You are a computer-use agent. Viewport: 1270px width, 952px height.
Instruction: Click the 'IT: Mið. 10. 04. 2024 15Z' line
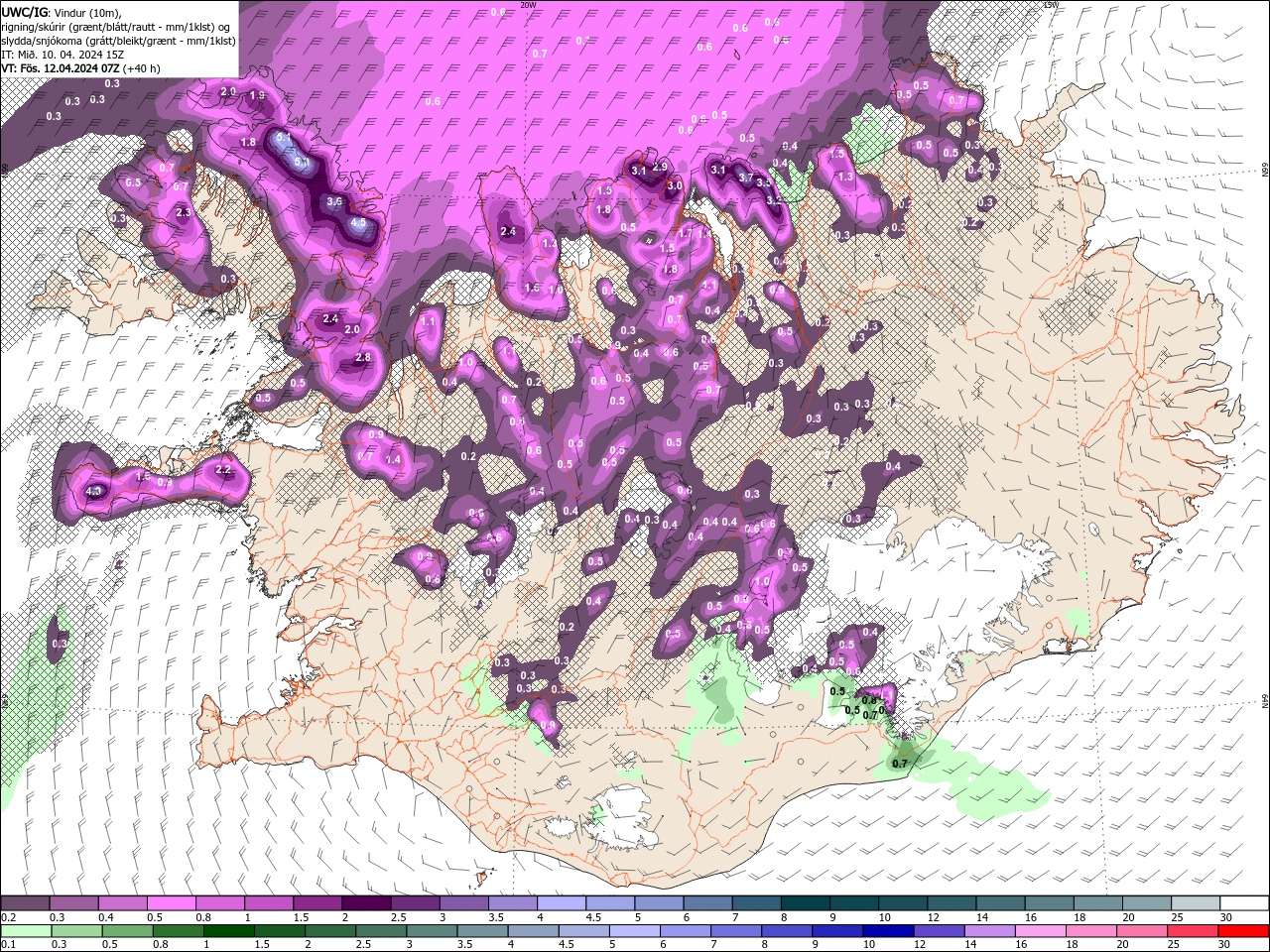pos(62,56)
